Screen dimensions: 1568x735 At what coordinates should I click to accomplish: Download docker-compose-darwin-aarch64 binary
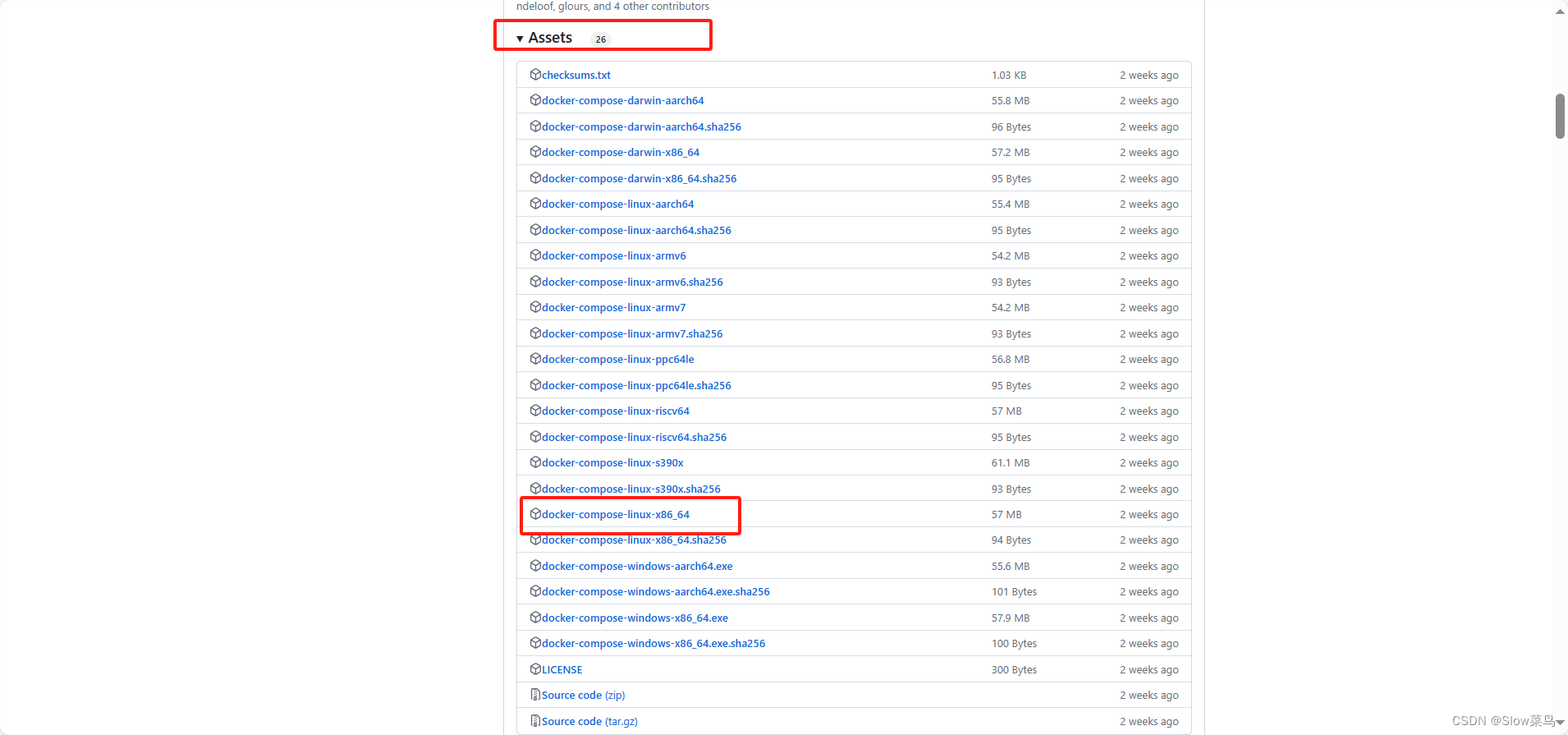(622, 100)
